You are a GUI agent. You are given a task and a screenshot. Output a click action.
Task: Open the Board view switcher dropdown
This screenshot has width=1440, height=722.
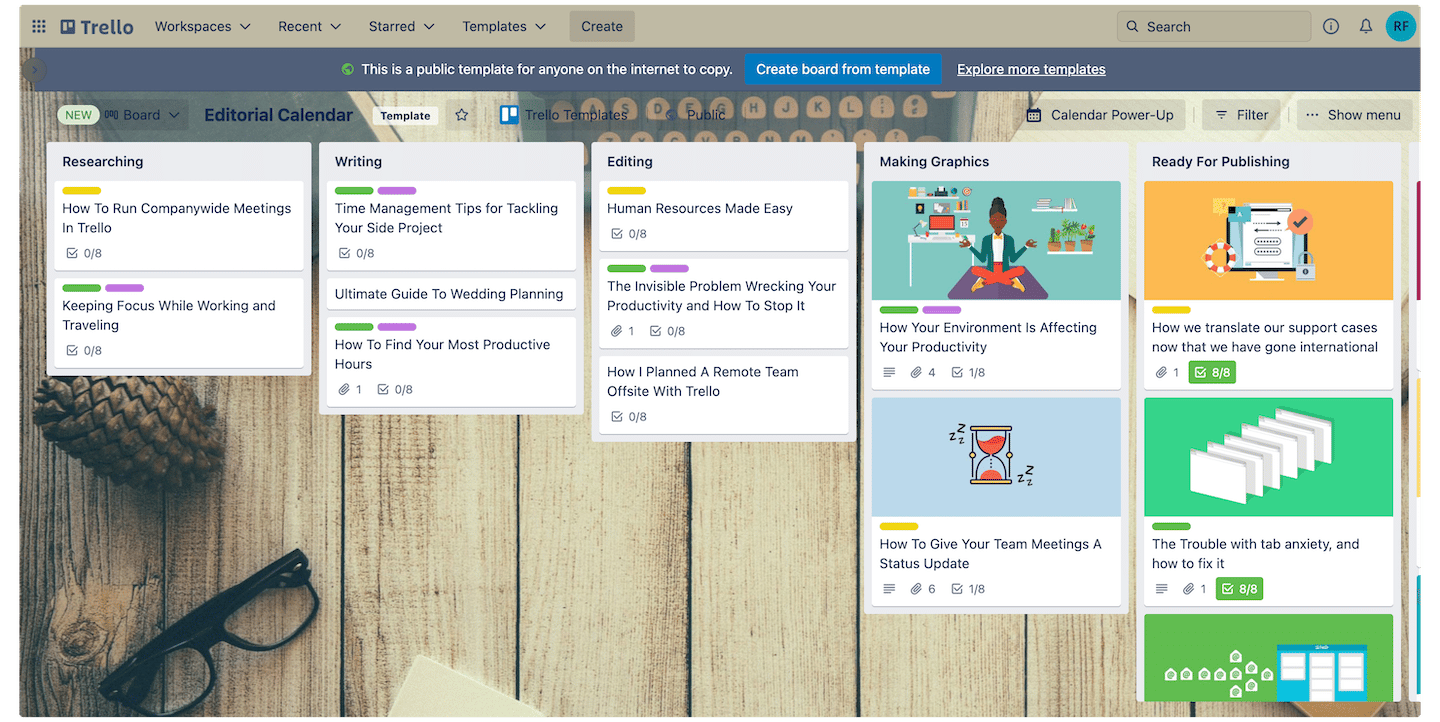pos(142,115)
